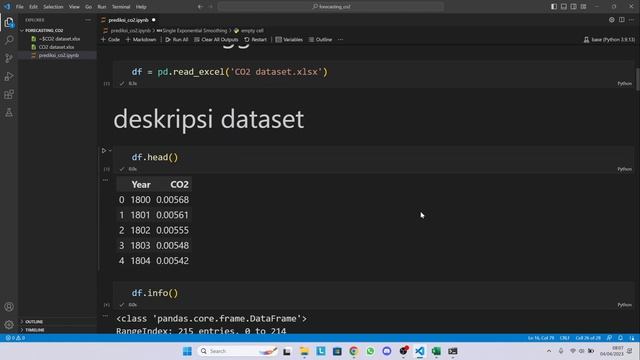Click Run All in notebook toolbar
The height and width of the screenshot is (360, 640).
coord(177,40)
